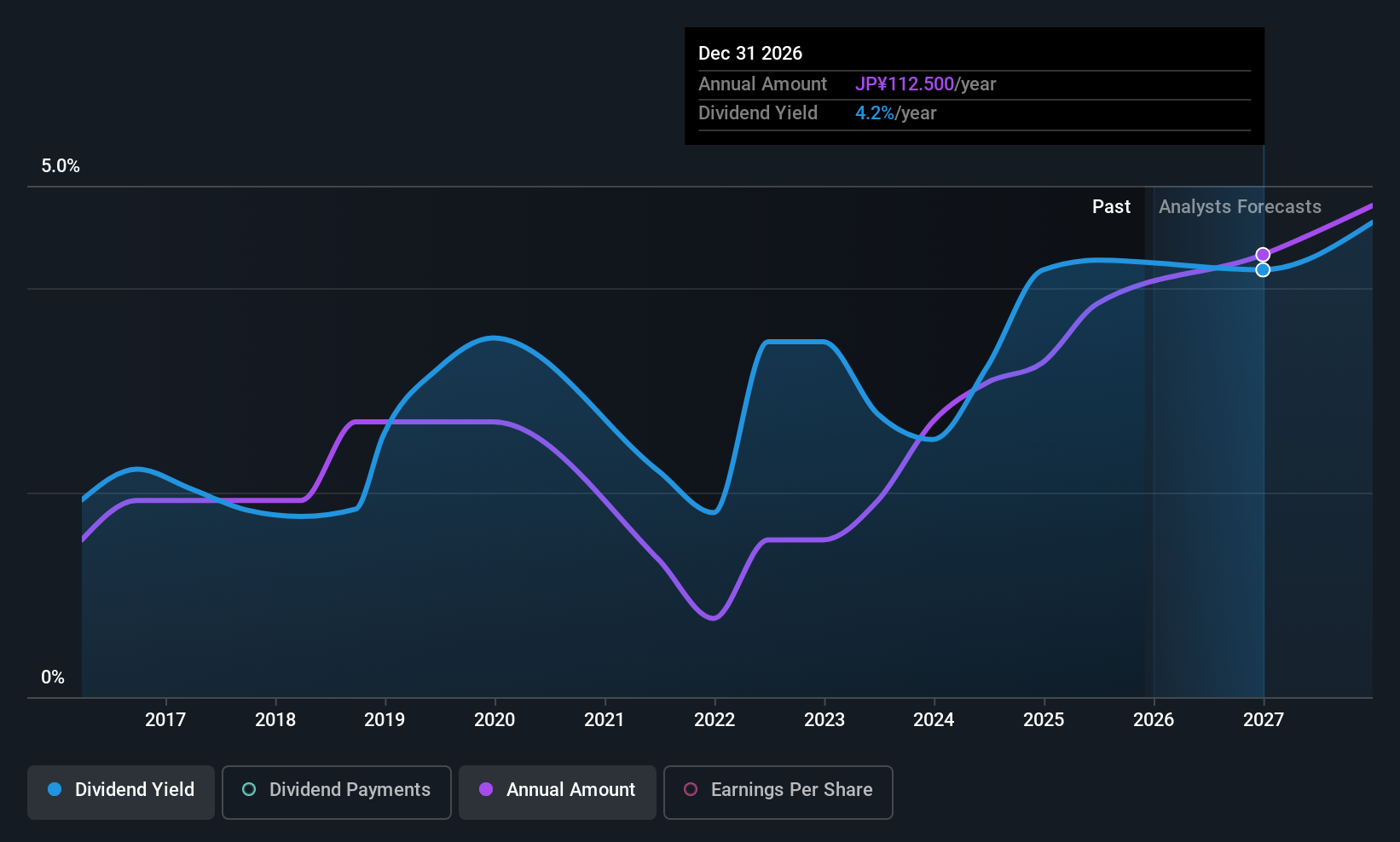1400x842 pixels.
Task: Click the 0% y-axis label
Action: pyautogui.click(x=53, y=678)
